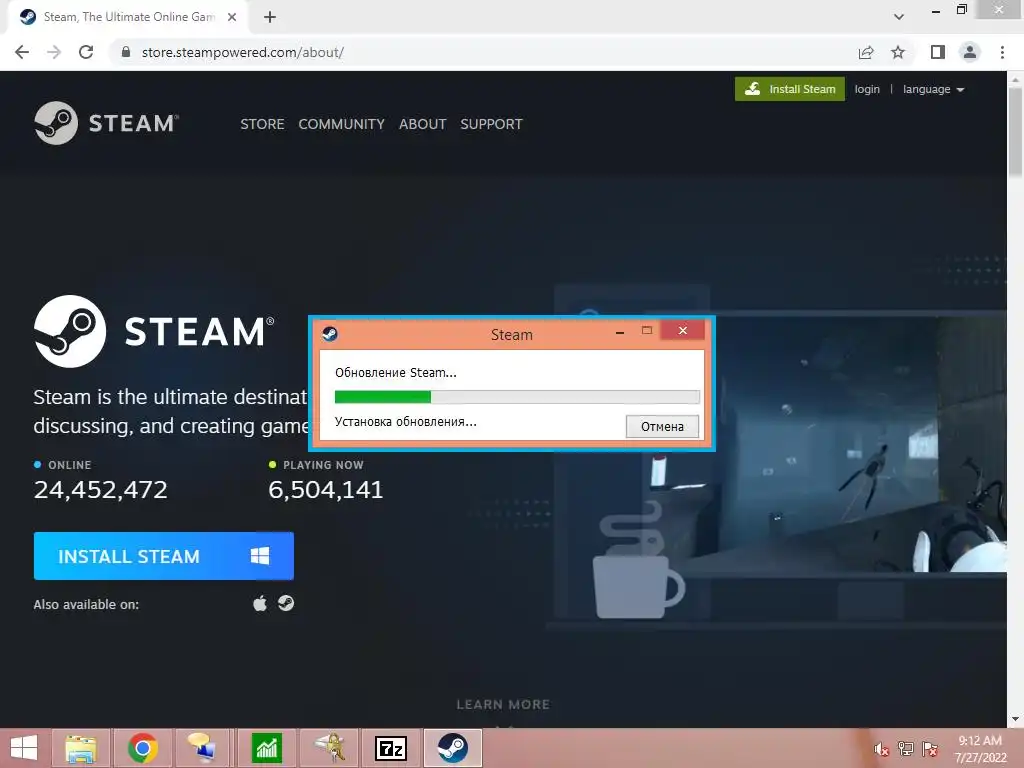Open the tab search chevron
1024x768 pixels.
tap(899, 17)
